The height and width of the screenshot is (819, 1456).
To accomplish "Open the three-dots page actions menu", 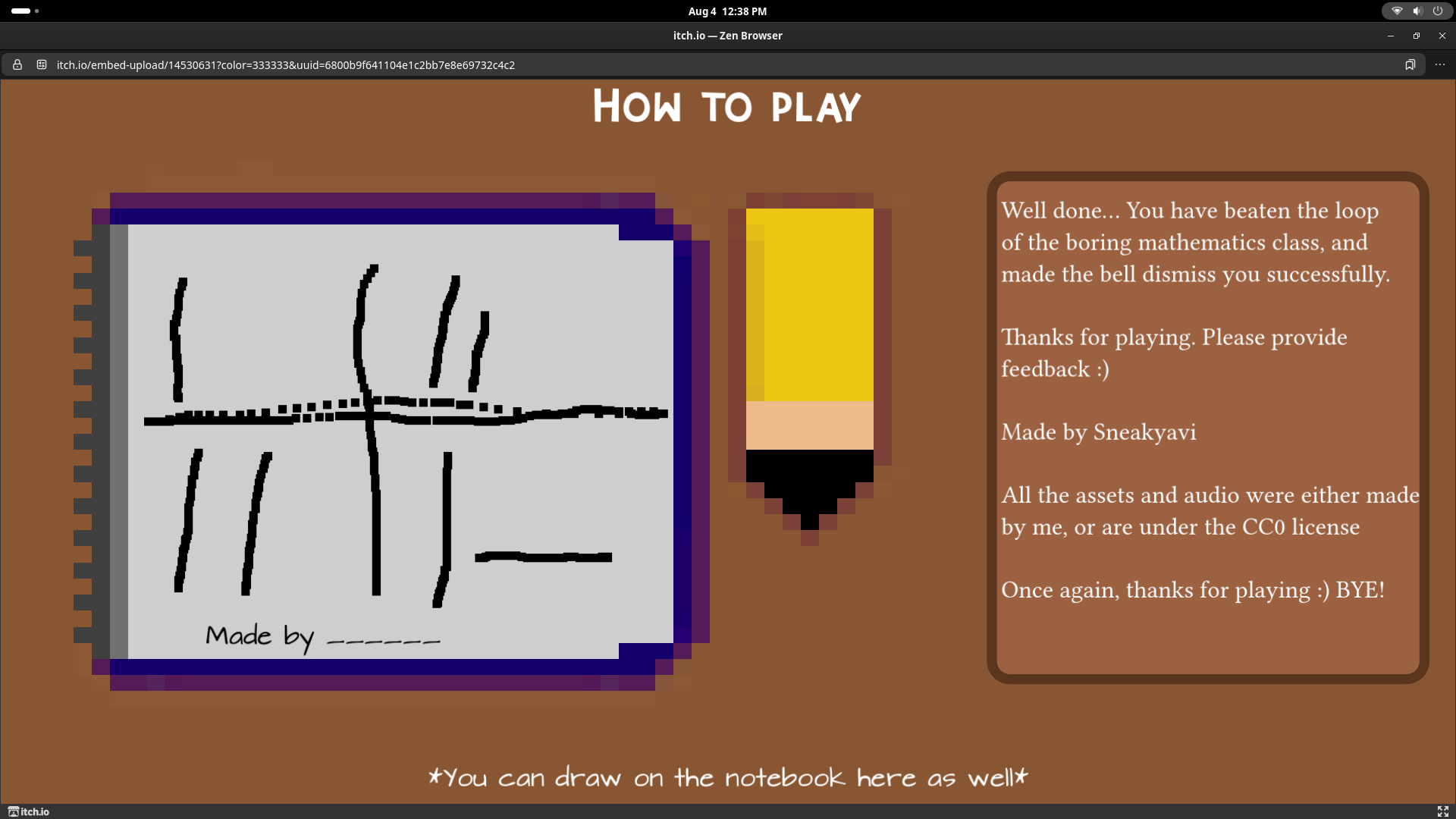I will [1440, 65].
